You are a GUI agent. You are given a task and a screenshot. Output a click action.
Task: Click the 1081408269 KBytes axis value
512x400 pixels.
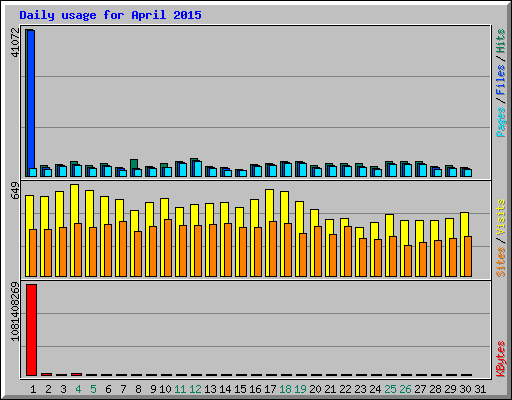[x=15, y=312]
